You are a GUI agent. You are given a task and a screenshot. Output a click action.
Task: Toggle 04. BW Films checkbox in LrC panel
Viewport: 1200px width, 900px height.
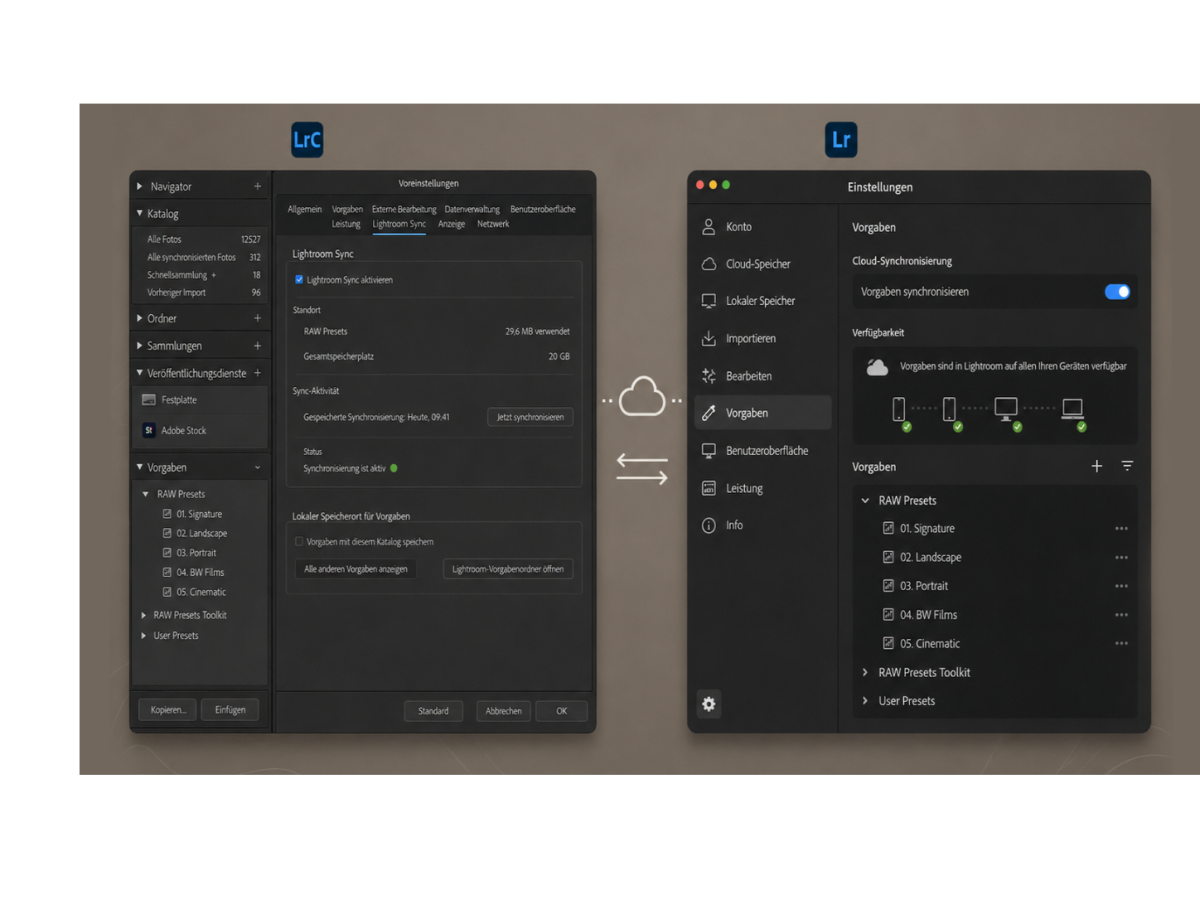click(x=167, y=573)
